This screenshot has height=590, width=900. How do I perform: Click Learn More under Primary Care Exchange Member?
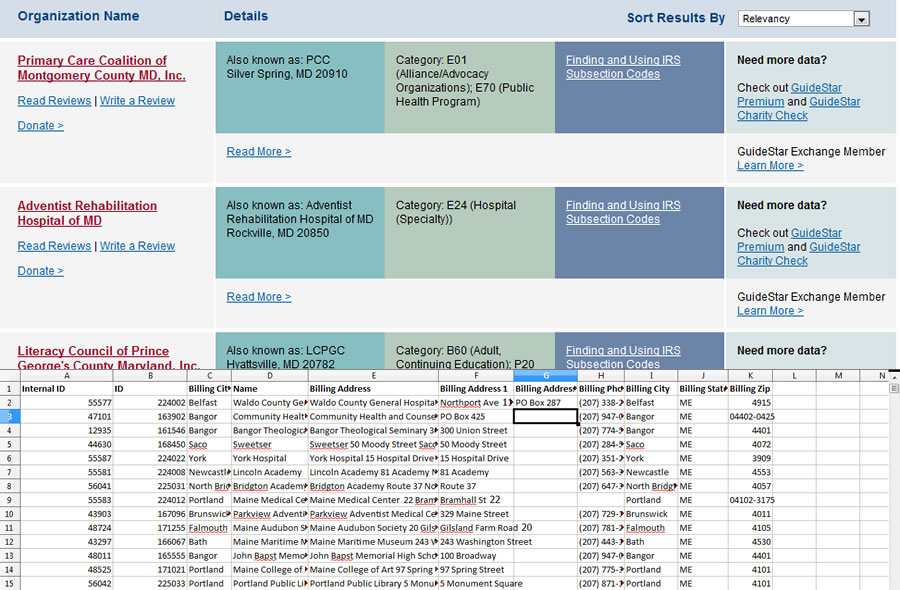(x=770, y=165)
